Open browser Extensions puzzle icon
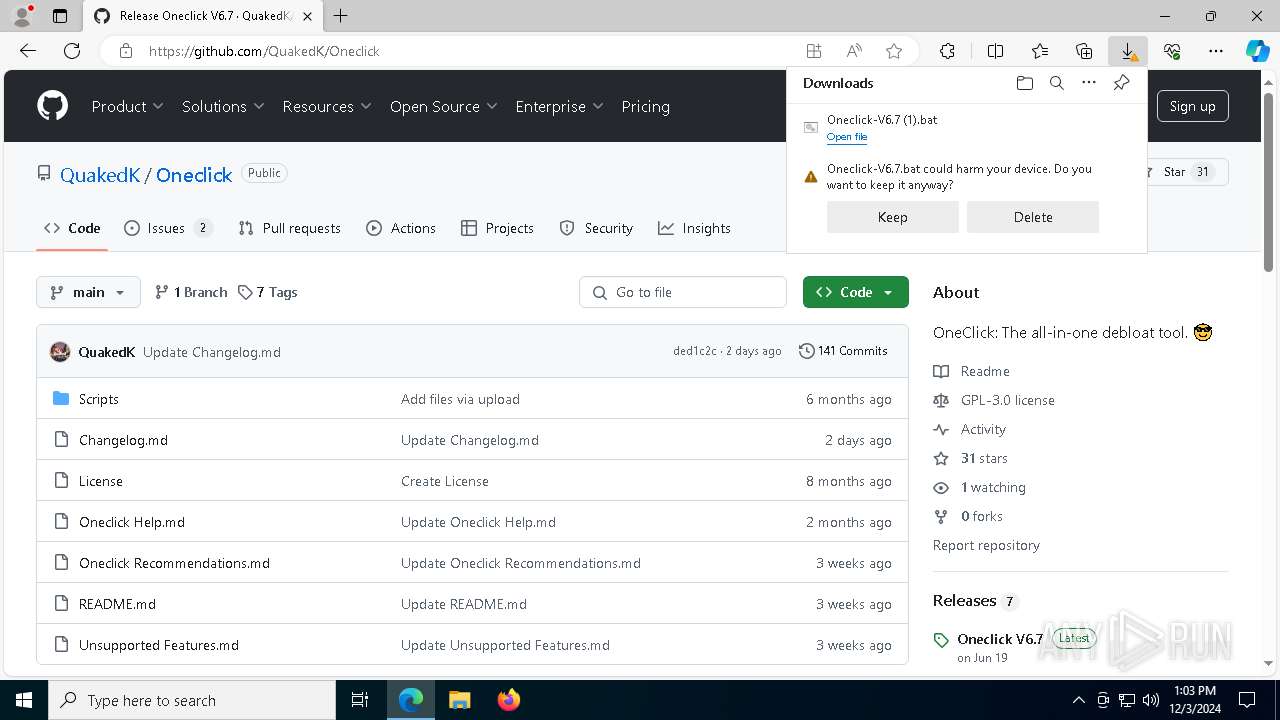Image resolution: width=1280 pixels, height=720 pixels. point(947,51)
